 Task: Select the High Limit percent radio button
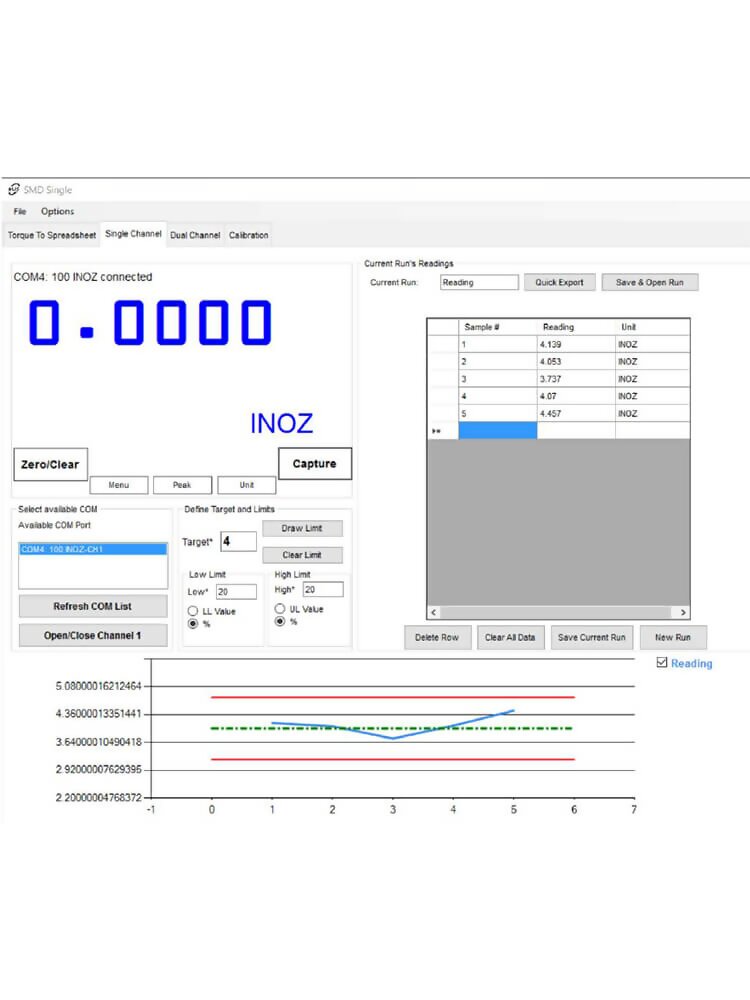coord(280,621)
